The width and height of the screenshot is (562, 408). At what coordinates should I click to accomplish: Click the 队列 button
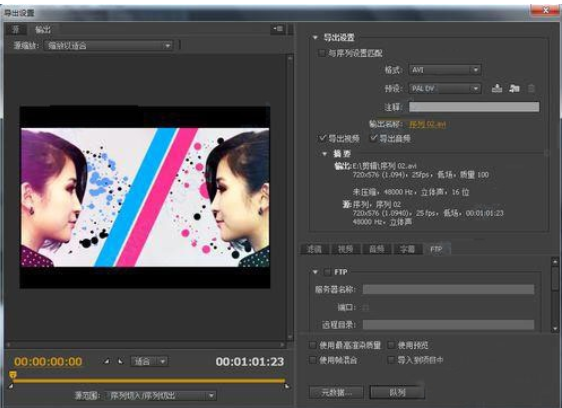coord(397,392)
